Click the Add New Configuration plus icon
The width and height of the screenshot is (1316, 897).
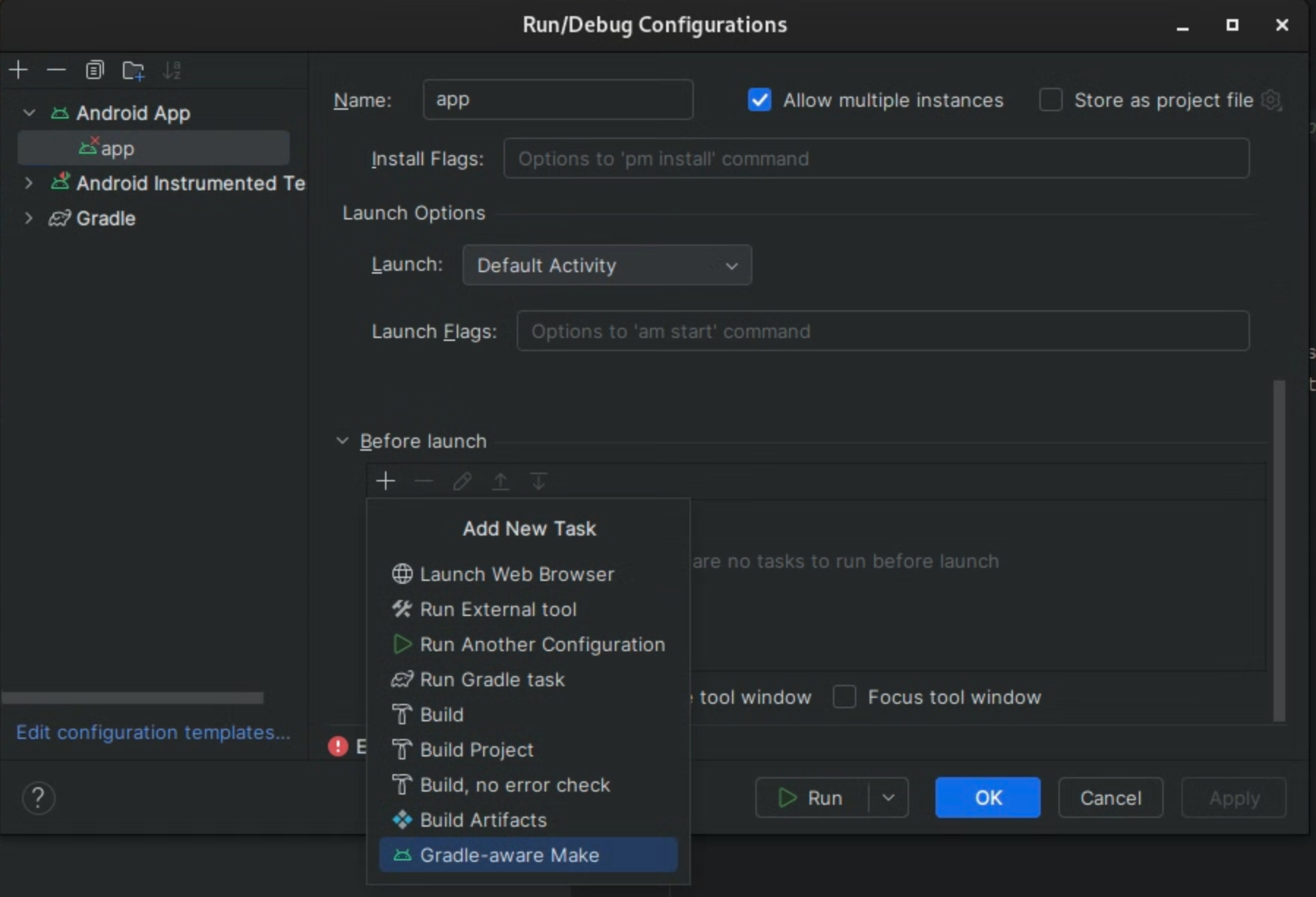18,70
